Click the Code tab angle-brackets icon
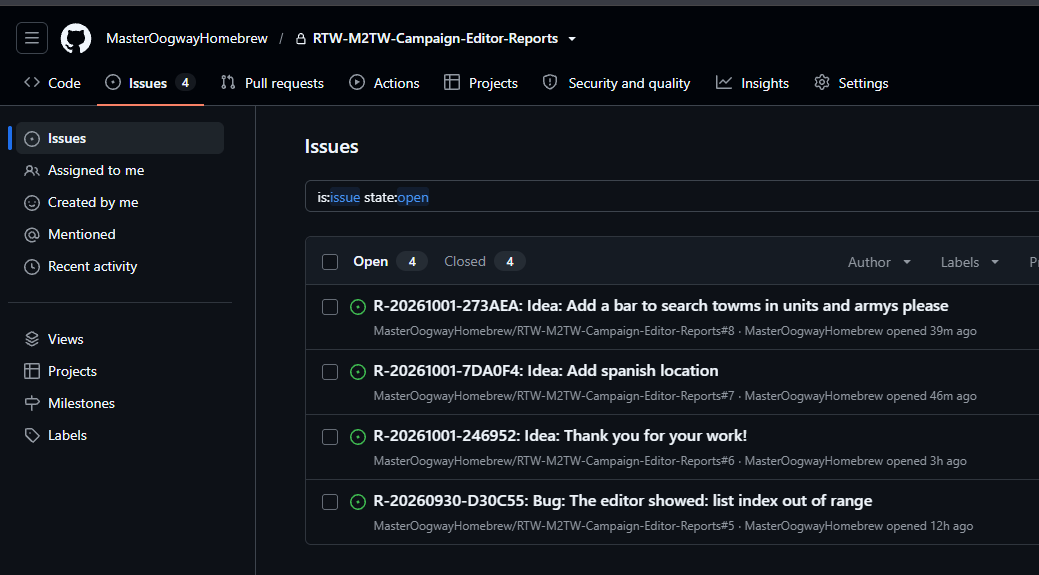 (32, 82)
